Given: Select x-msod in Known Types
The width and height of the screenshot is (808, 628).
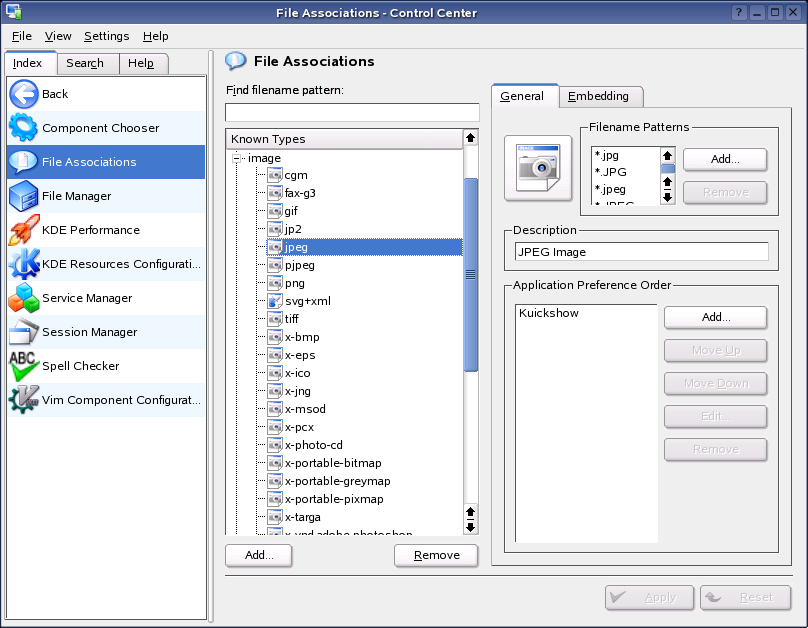Looking at the screenshot, I should pos(305,409).
